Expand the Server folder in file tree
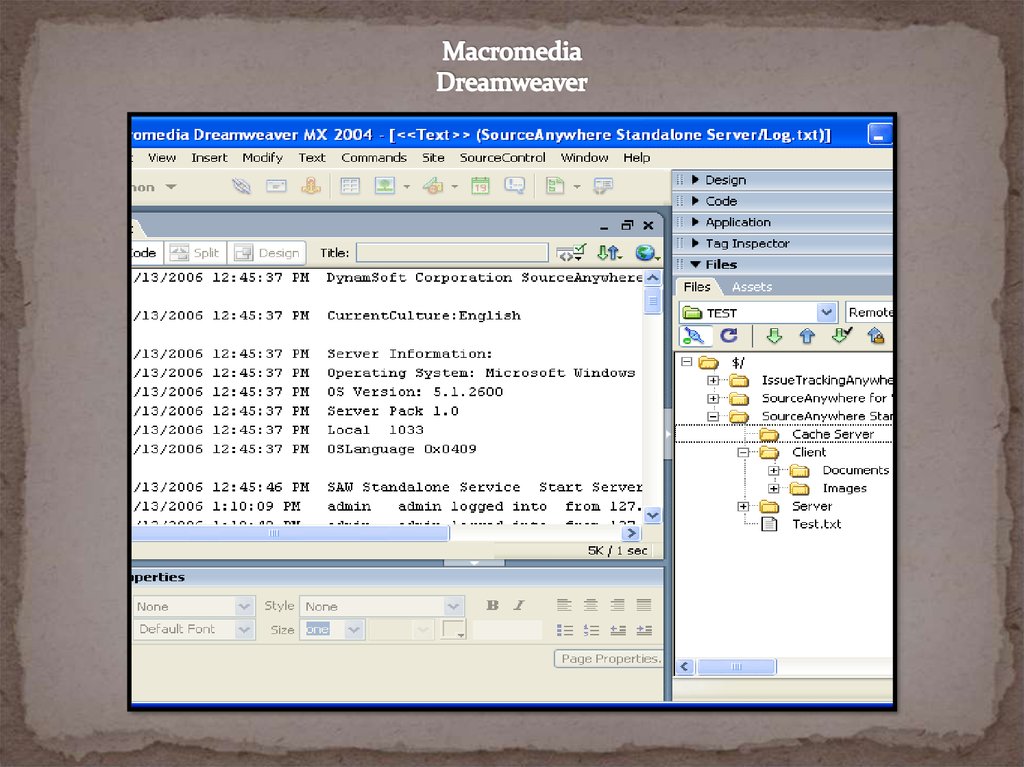This screenshot has width=1024, height=767. coord(743,506)
